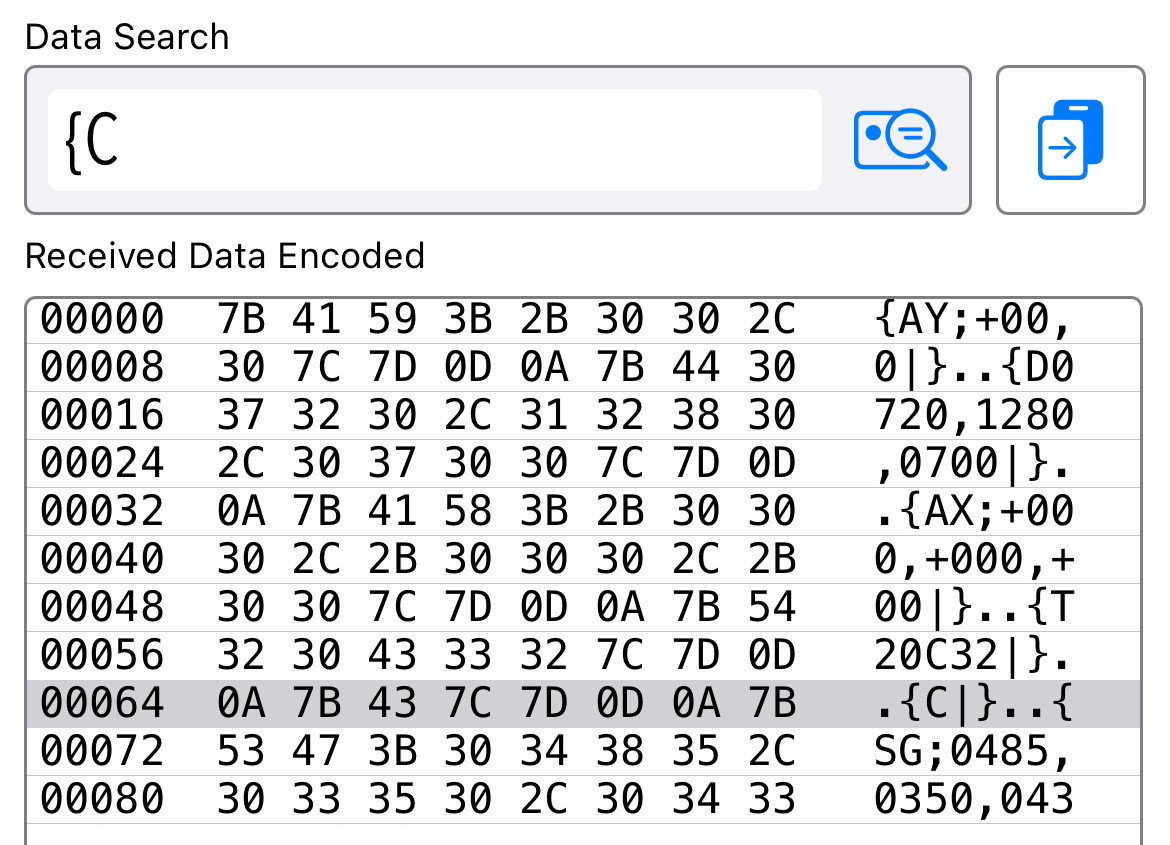Click ASCII text SG;0485,

point(974,752)
